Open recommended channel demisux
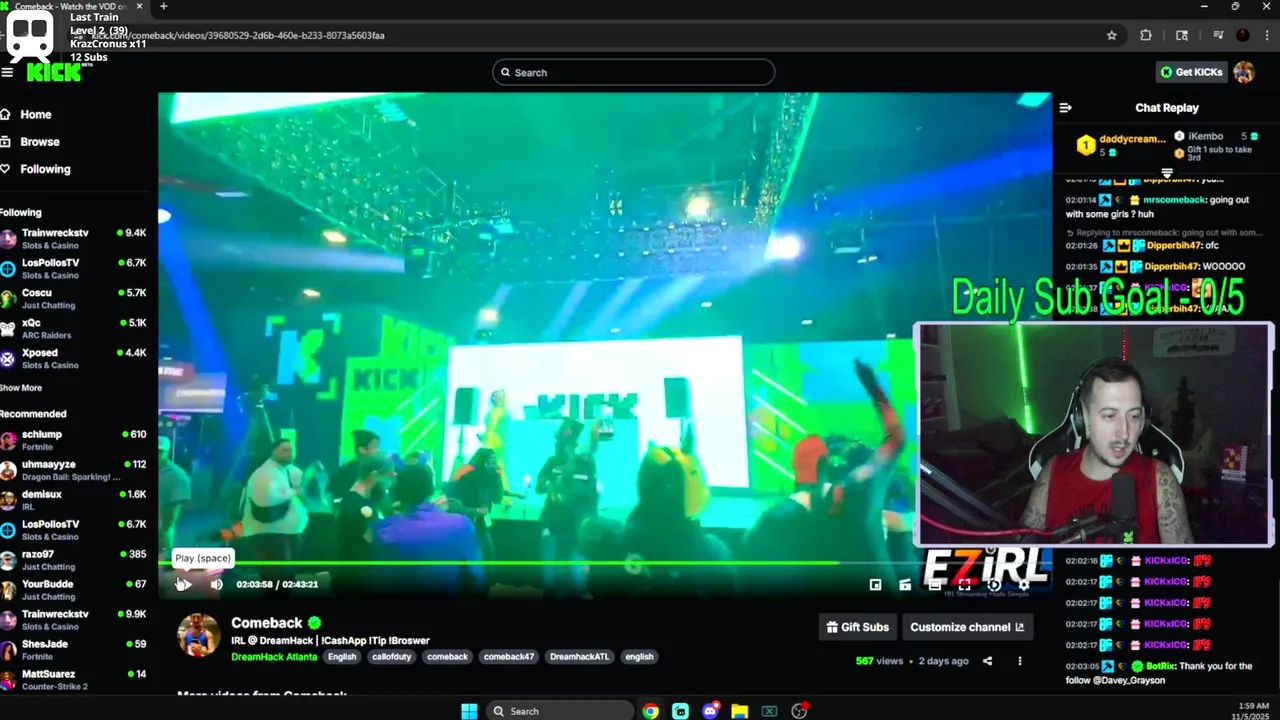 74,500
